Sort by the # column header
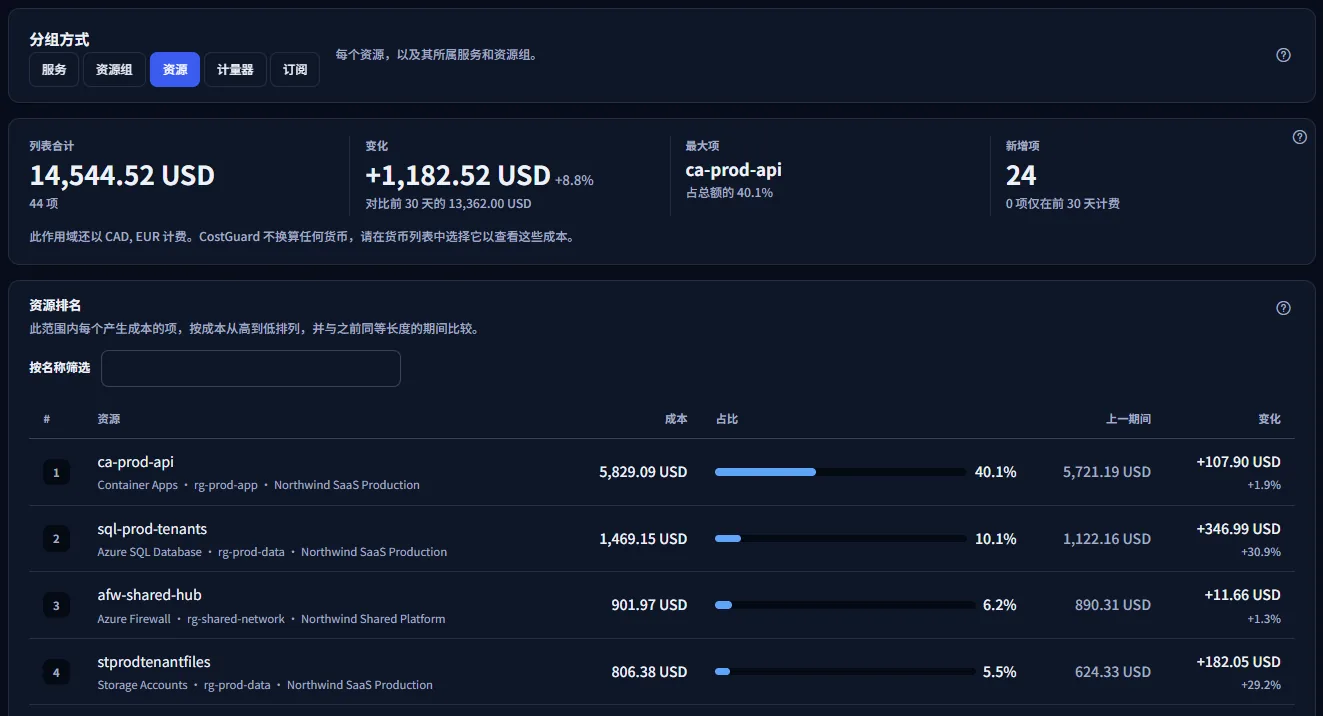Screen dimensions: 1323x716 tap(47, 419)
